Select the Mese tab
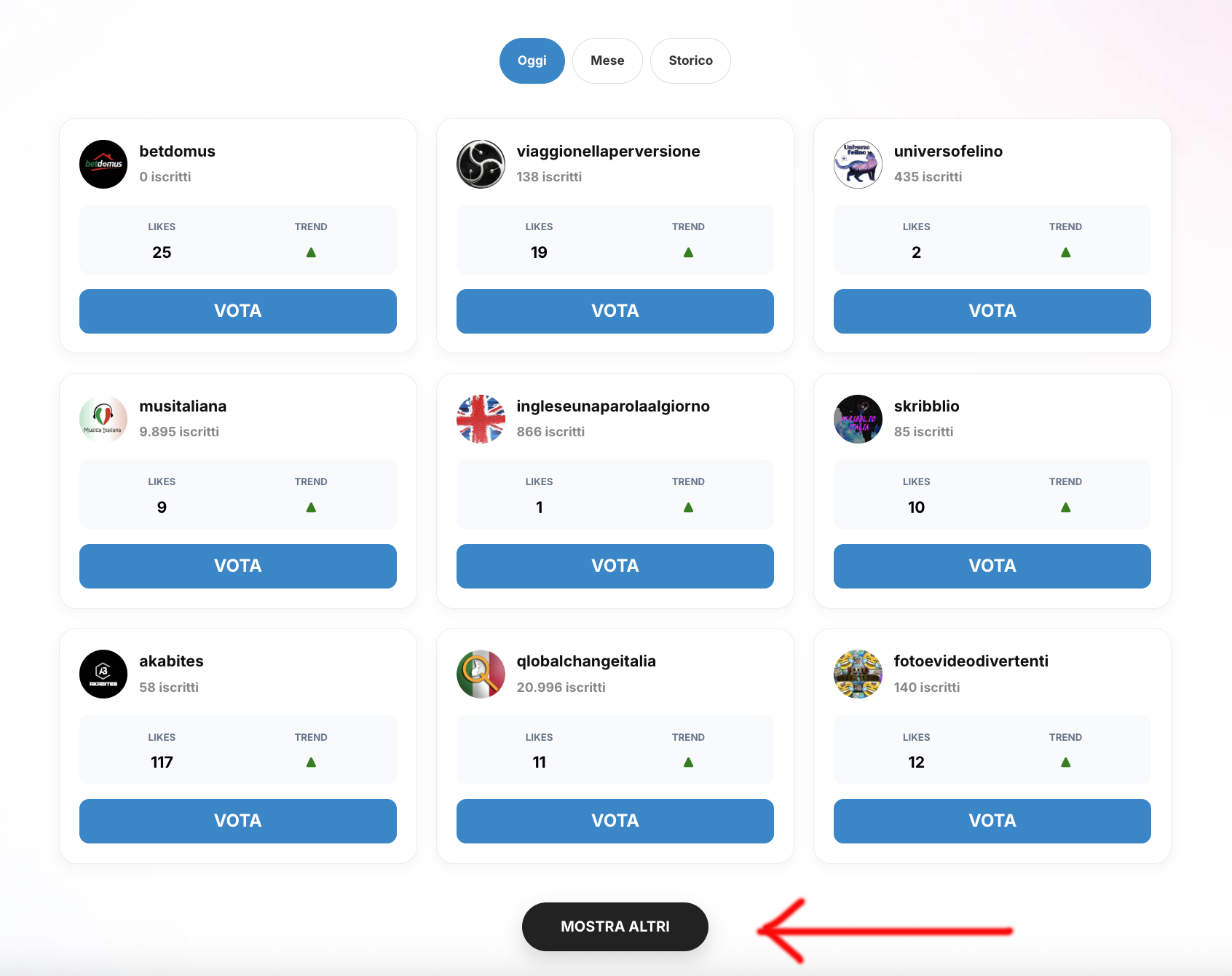1232x976 pixels. 607,60
